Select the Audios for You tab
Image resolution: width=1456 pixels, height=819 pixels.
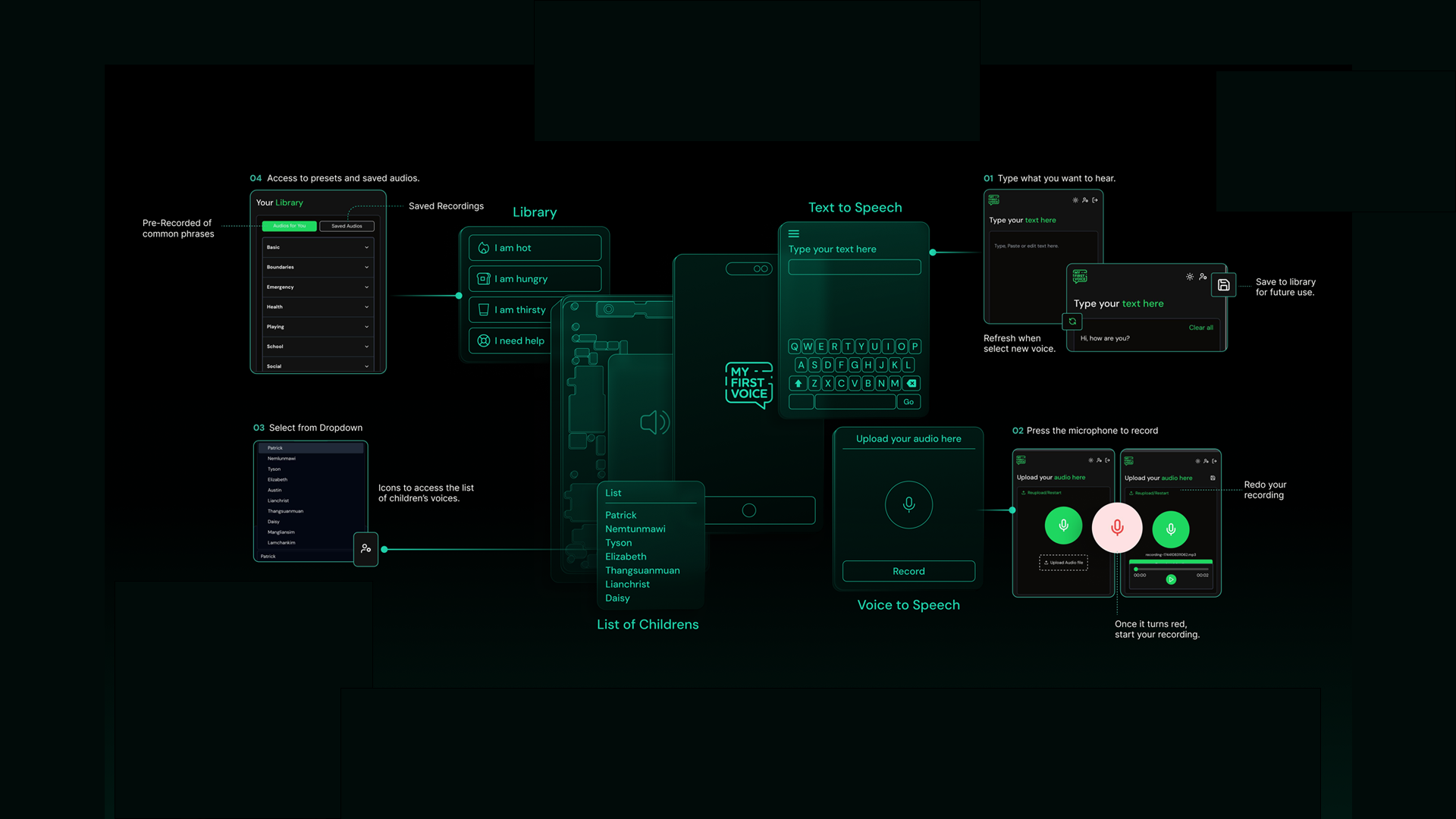(289, 226)
